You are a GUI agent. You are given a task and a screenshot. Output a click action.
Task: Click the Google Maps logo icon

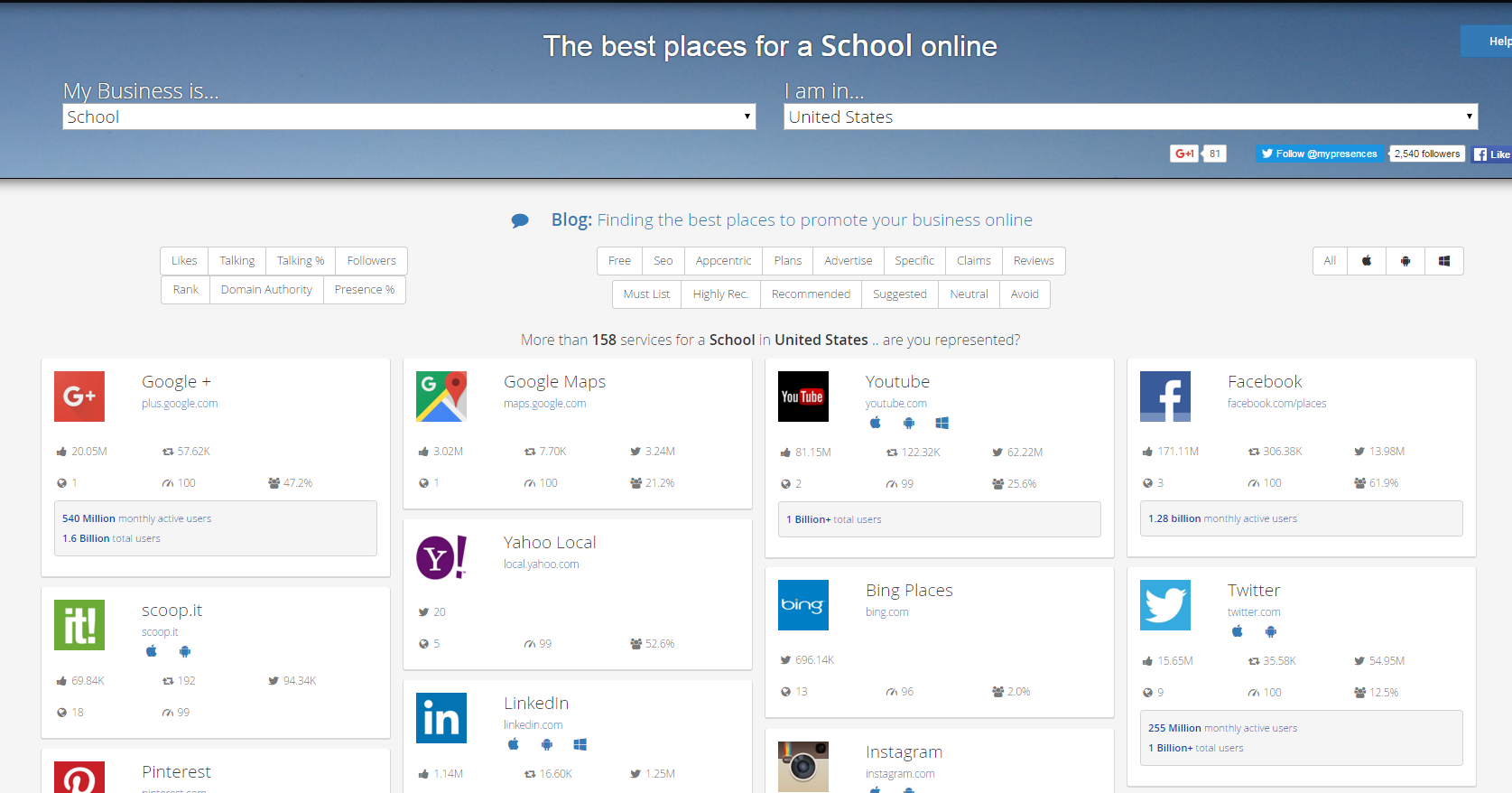[441, 396]
